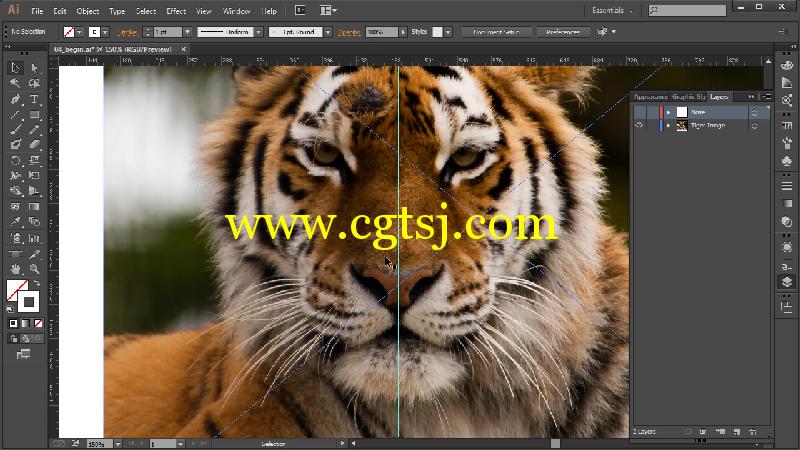Screen dimensions: 800x450
Task: Set Color fill mode button
Action: click(x=13, y=323)
